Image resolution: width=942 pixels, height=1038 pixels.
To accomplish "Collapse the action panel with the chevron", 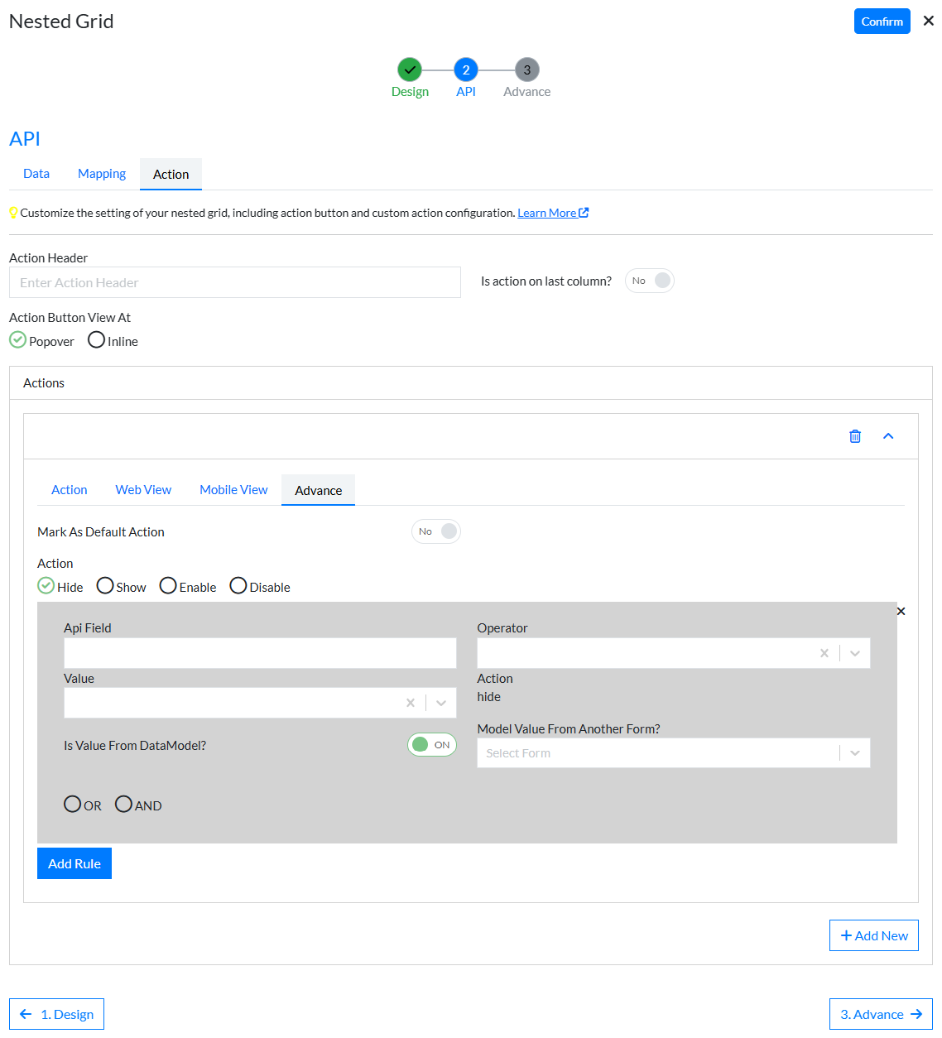I will tap(888, 436).
